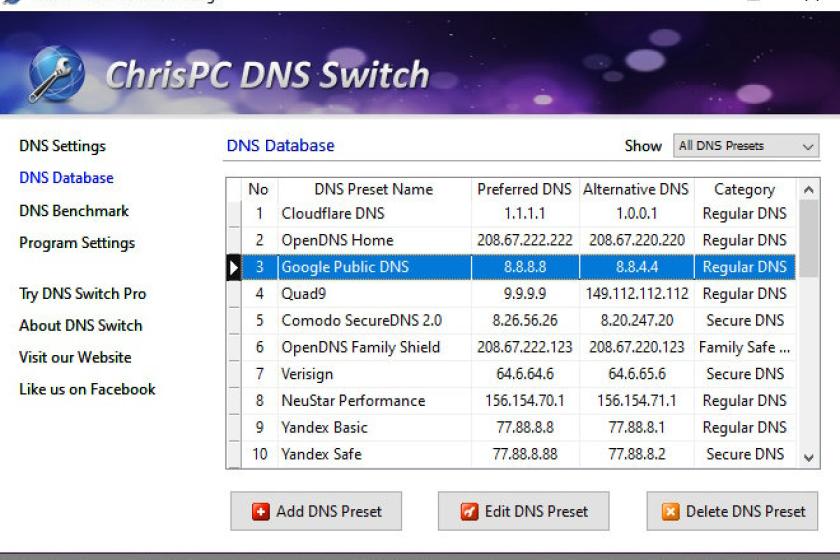The width and height of the screenshot is (840, 560).
Task: Select the Google Public DNS row
Action: (519, 267)
